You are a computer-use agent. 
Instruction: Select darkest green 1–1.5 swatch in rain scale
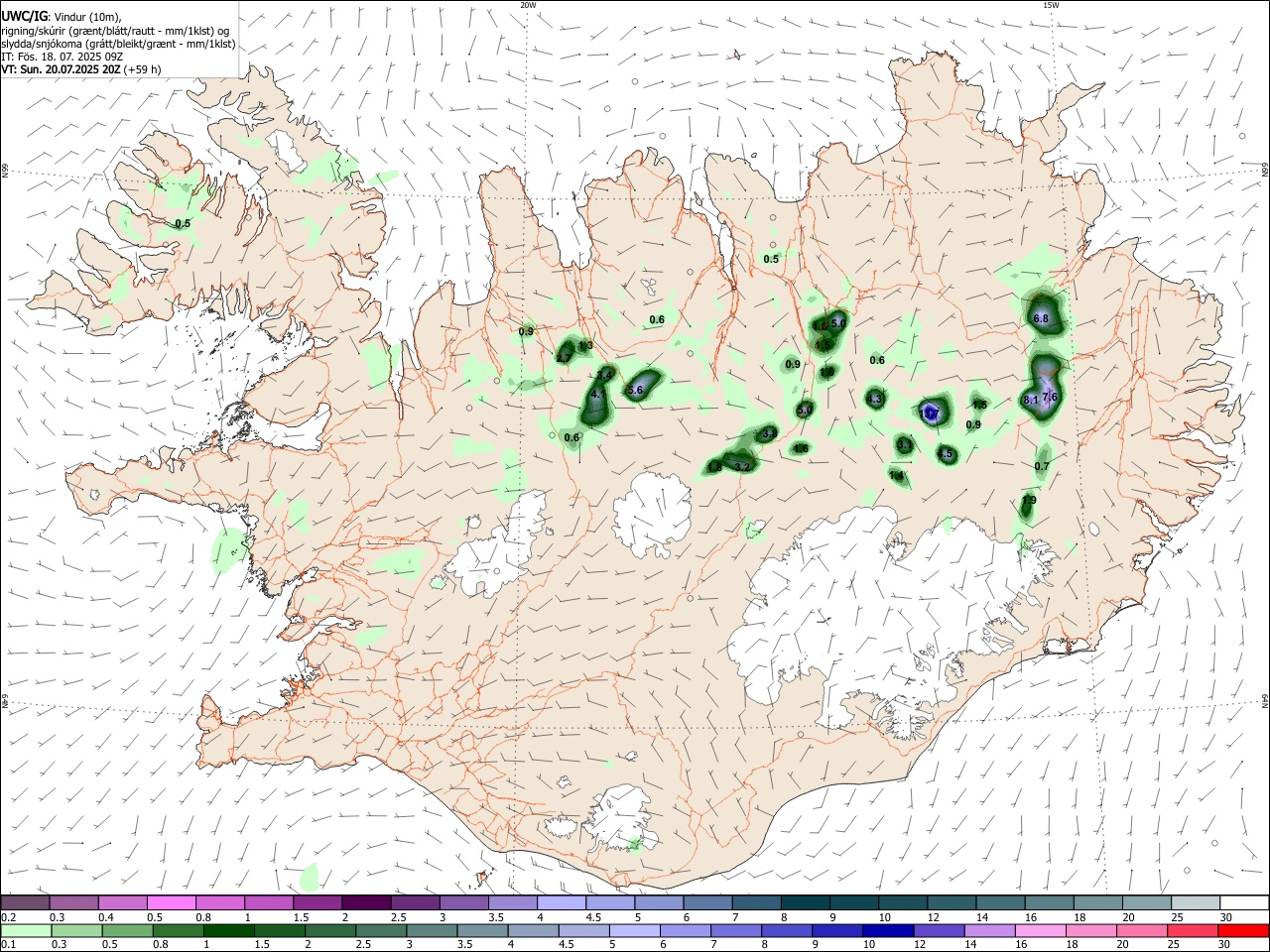[x=229, y=930]
